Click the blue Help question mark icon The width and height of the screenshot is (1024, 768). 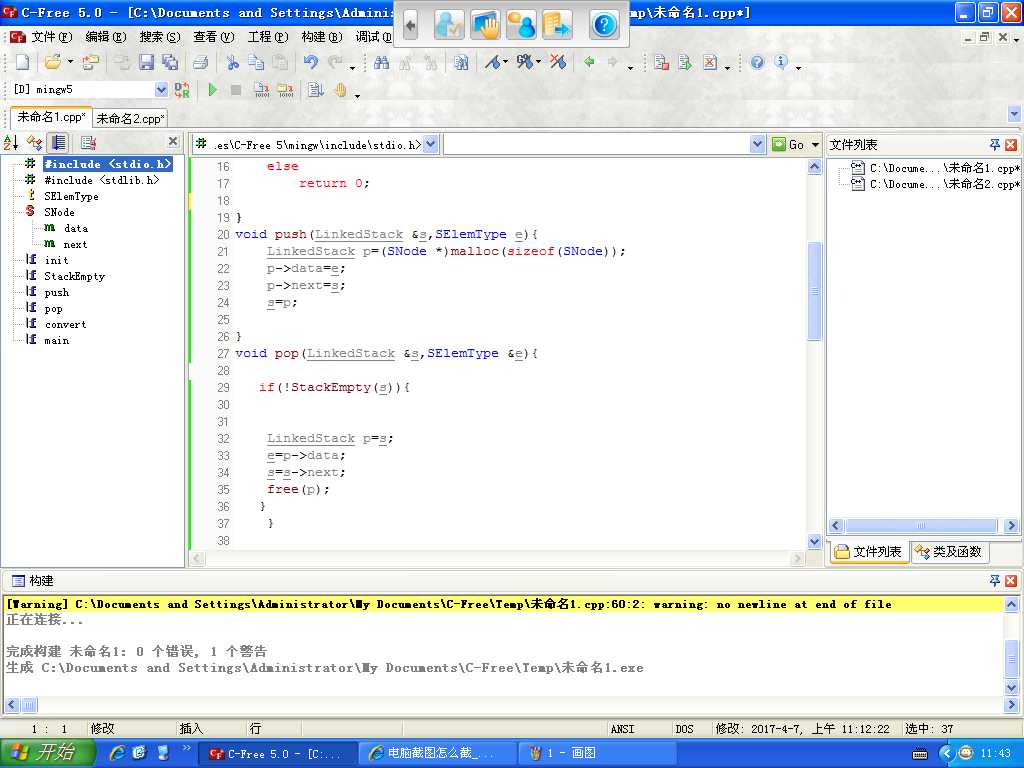pyautogui.click(x=757, y=62)
